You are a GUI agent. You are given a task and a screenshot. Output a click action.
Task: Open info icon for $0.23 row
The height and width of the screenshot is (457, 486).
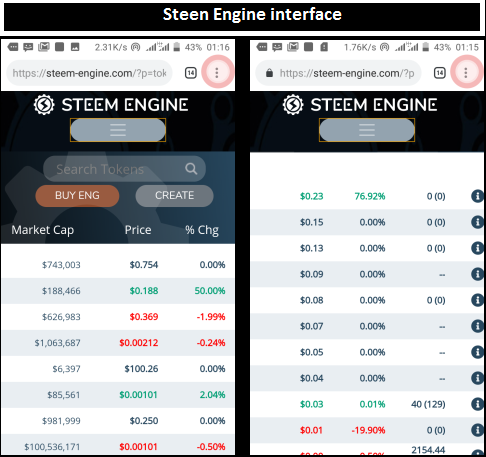tap(477, 196)
